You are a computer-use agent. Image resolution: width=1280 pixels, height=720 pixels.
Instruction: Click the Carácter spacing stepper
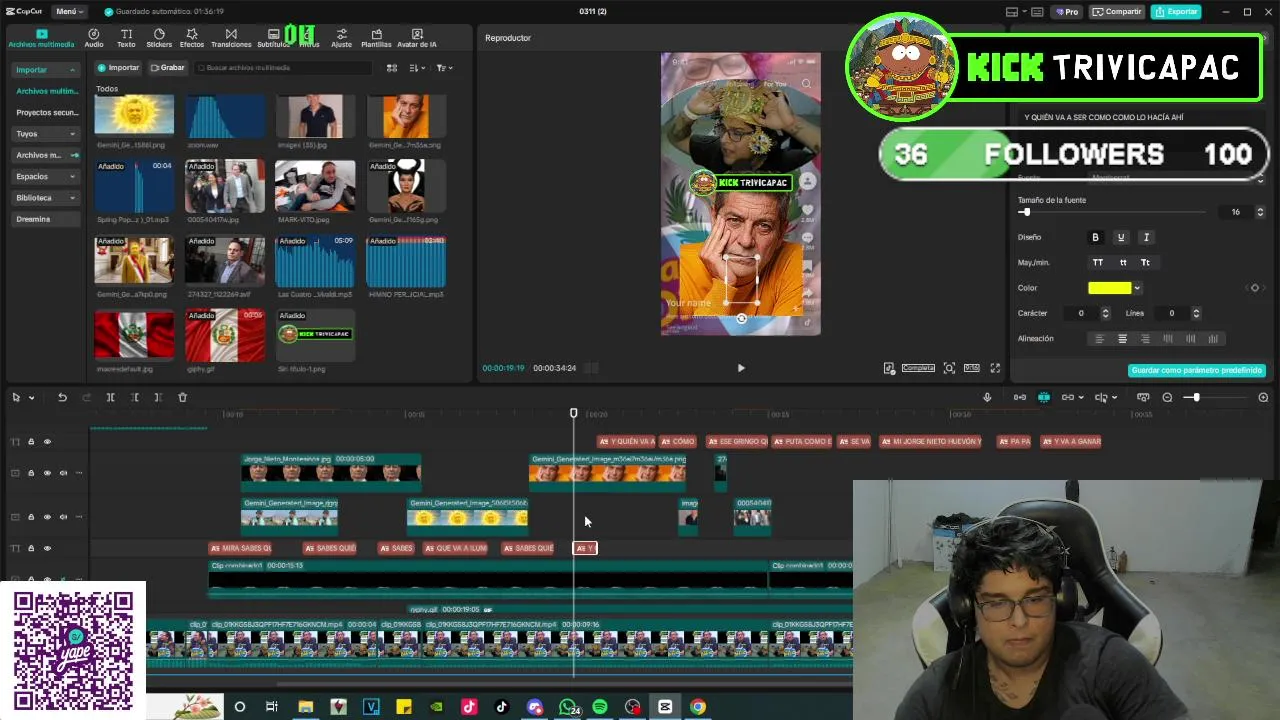[1107, 313]
